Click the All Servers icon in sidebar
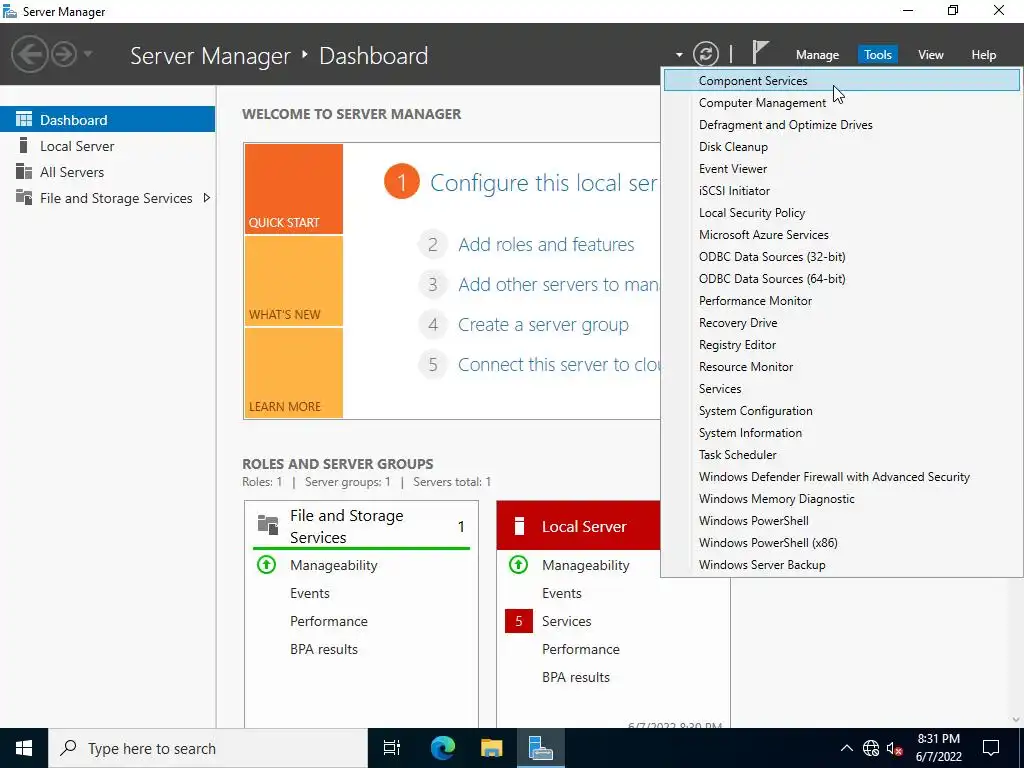 pyautogui.click(x=24, y=171)
